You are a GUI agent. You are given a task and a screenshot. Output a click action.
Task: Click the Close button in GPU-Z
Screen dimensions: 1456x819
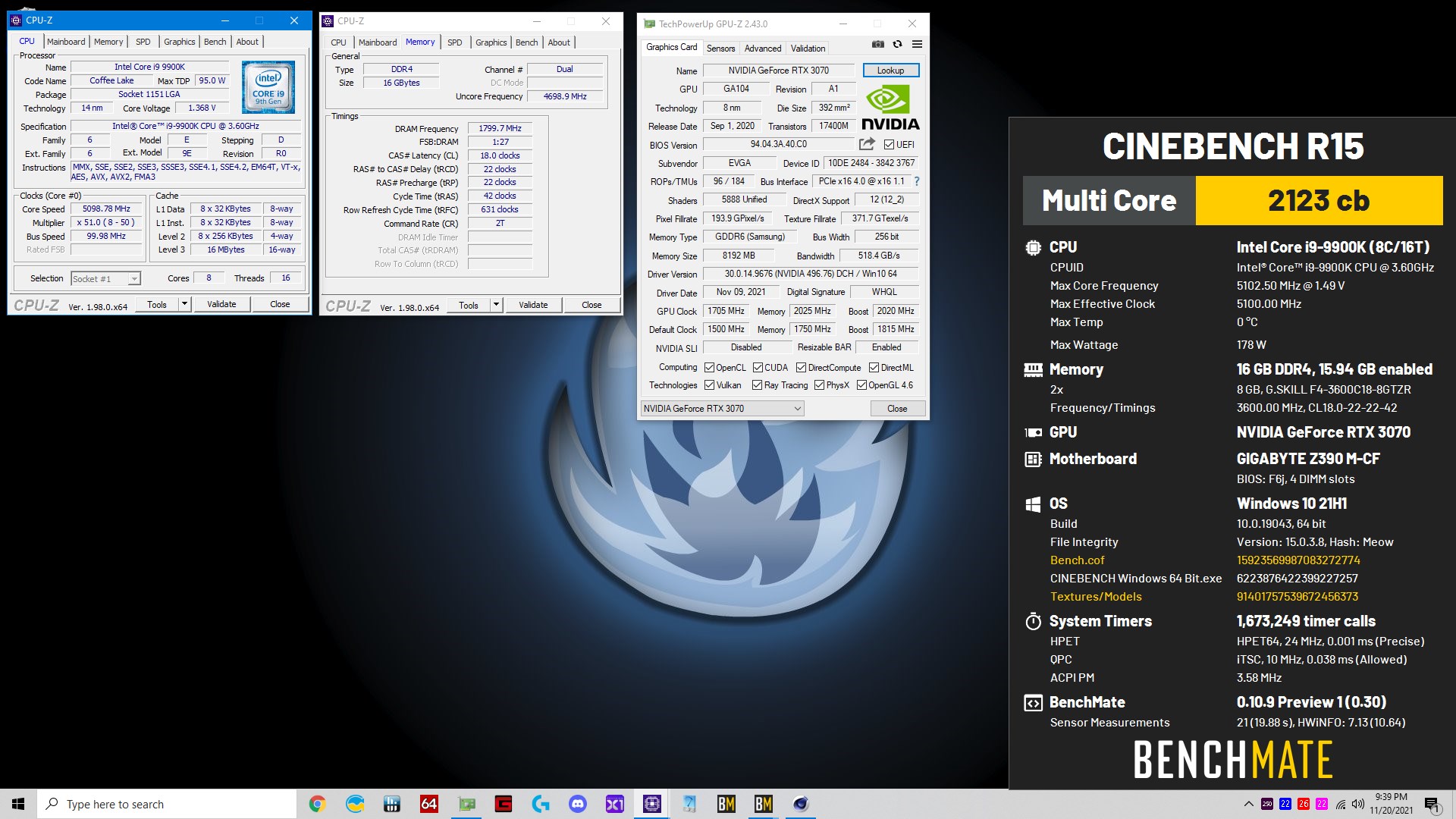coord(897,409)
